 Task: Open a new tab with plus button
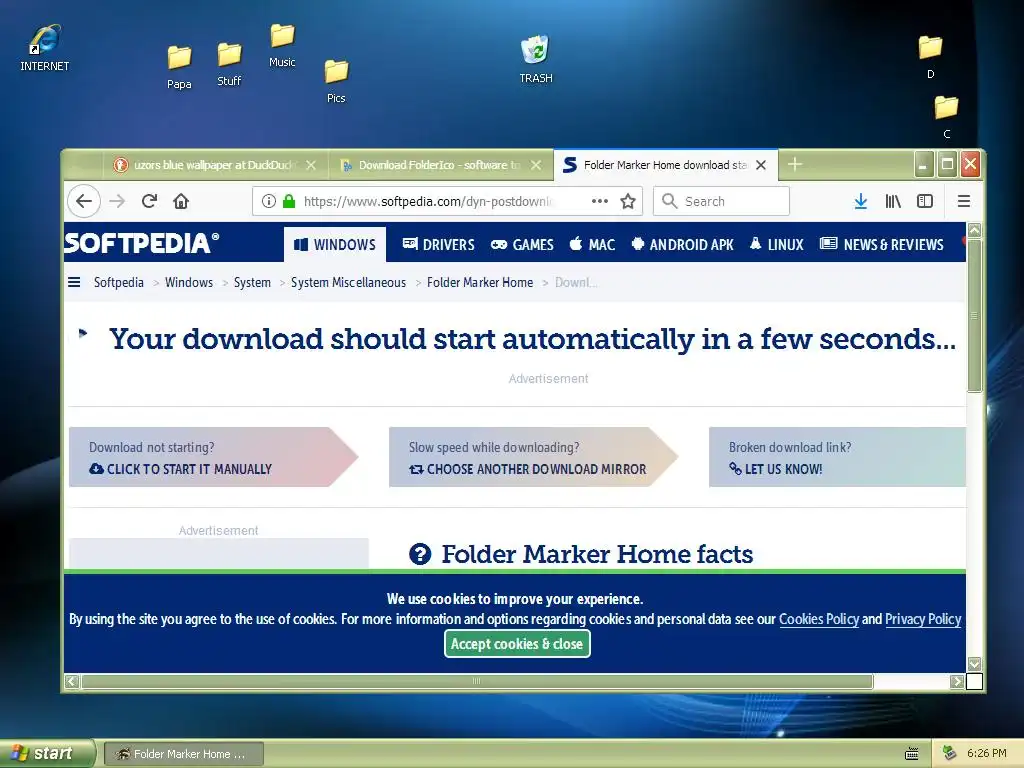(795, 164)
